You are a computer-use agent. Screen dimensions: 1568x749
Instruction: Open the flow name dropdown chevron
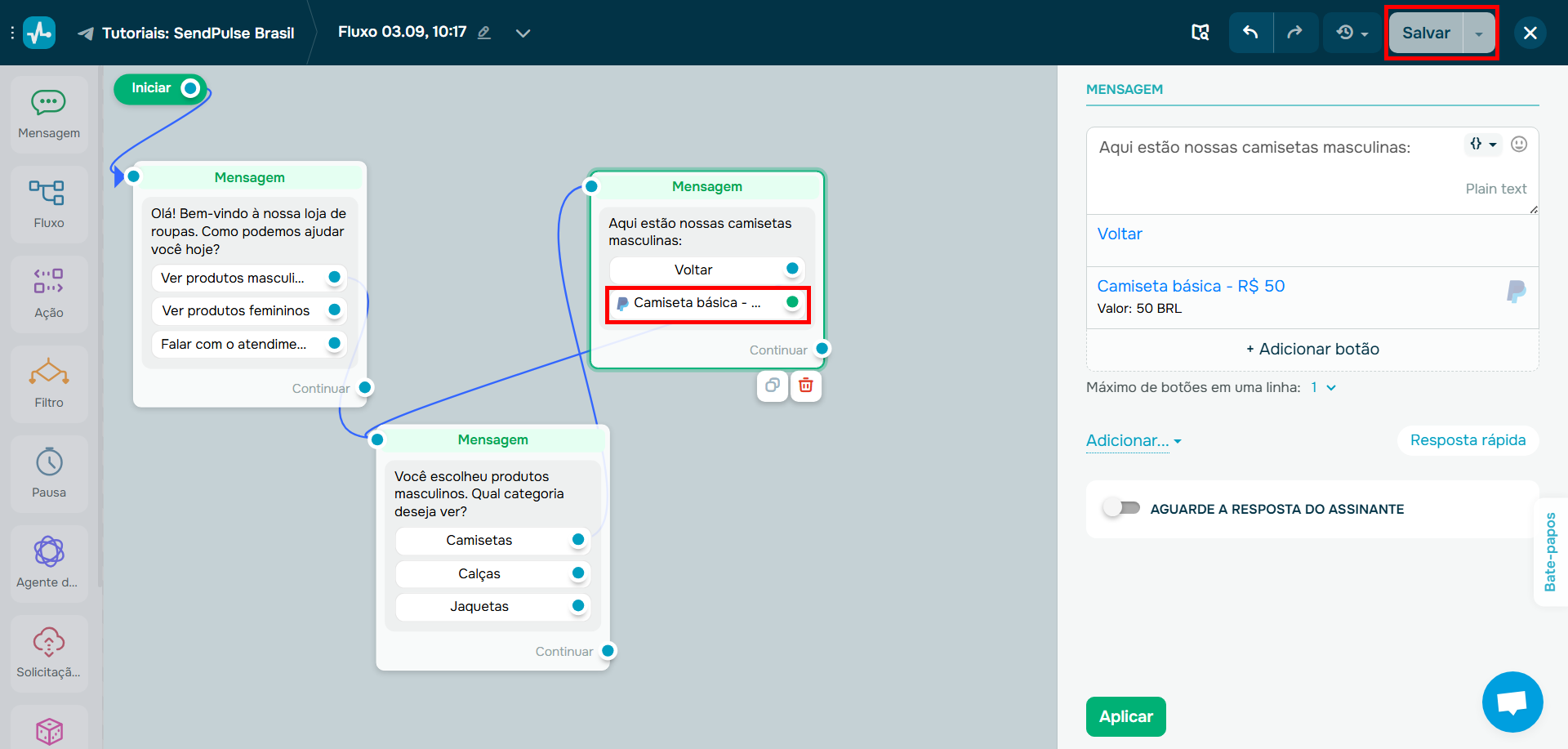(x=523, y=33)
